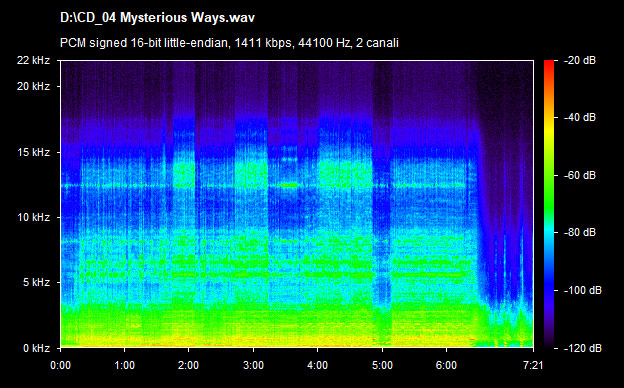Select the 1:00 time axis marker
This screenshot has width=624, height=388.
coord(125,365)
